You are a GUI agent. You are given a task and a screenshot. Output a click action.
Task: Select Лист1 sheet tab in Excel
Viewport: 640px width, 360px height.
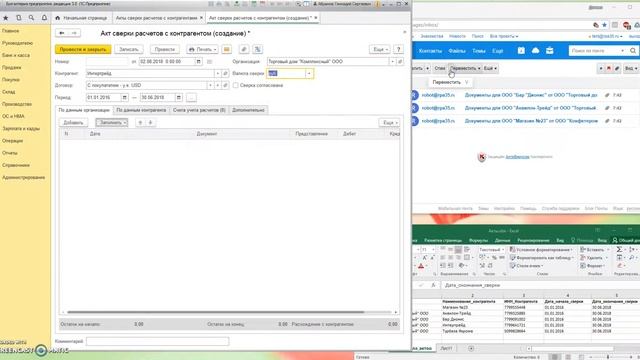tap(447, 349)
